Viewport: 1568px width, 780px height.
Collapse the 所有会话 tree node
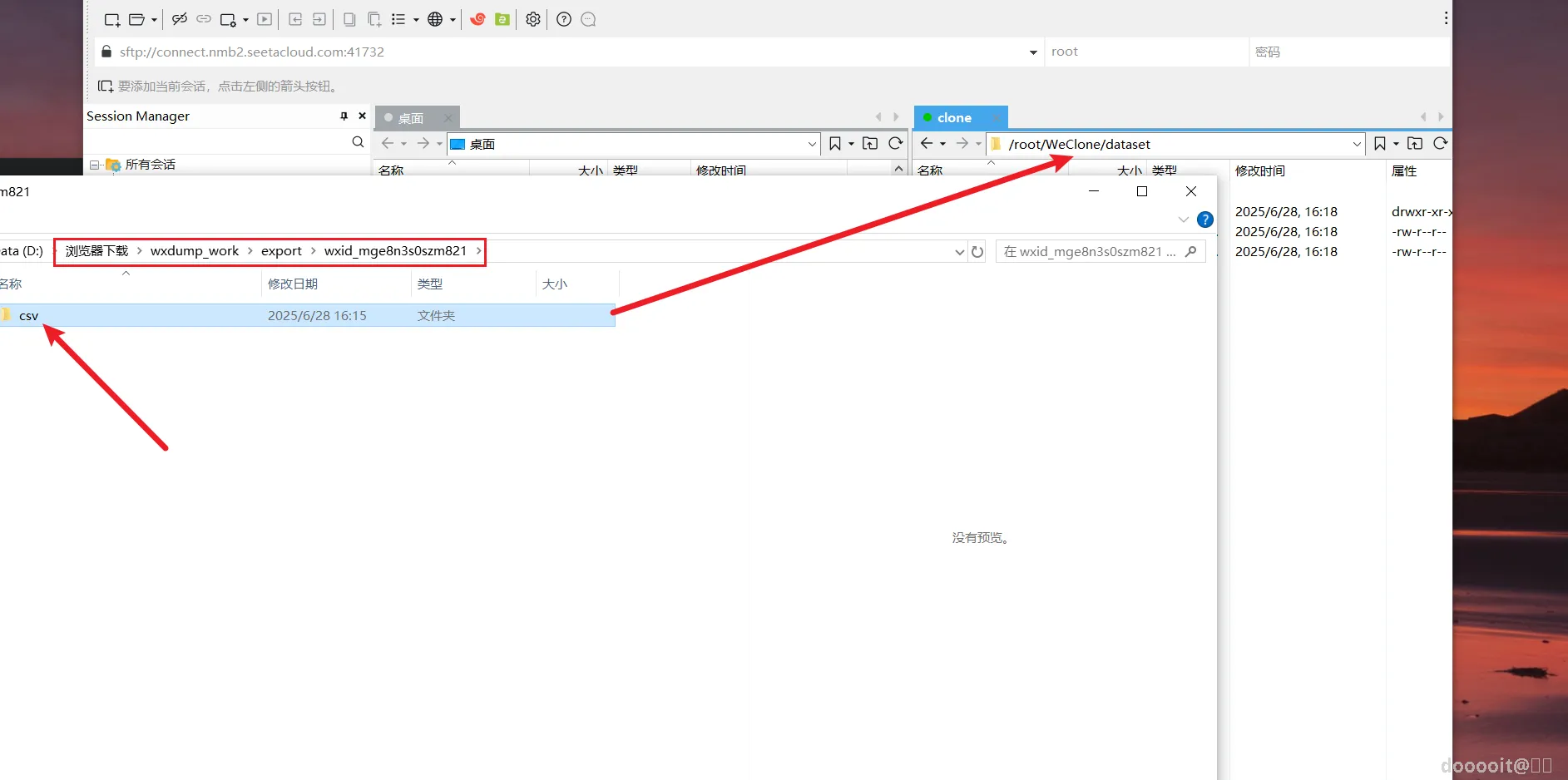click(x=94, y=165)
